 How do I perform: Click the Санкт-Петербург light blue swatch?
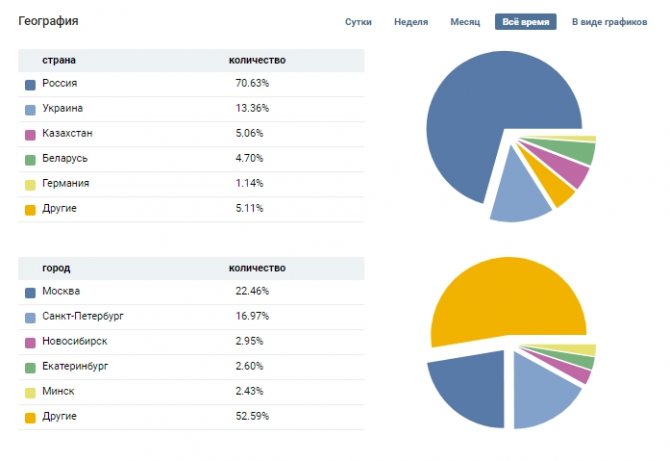(30, 318)
